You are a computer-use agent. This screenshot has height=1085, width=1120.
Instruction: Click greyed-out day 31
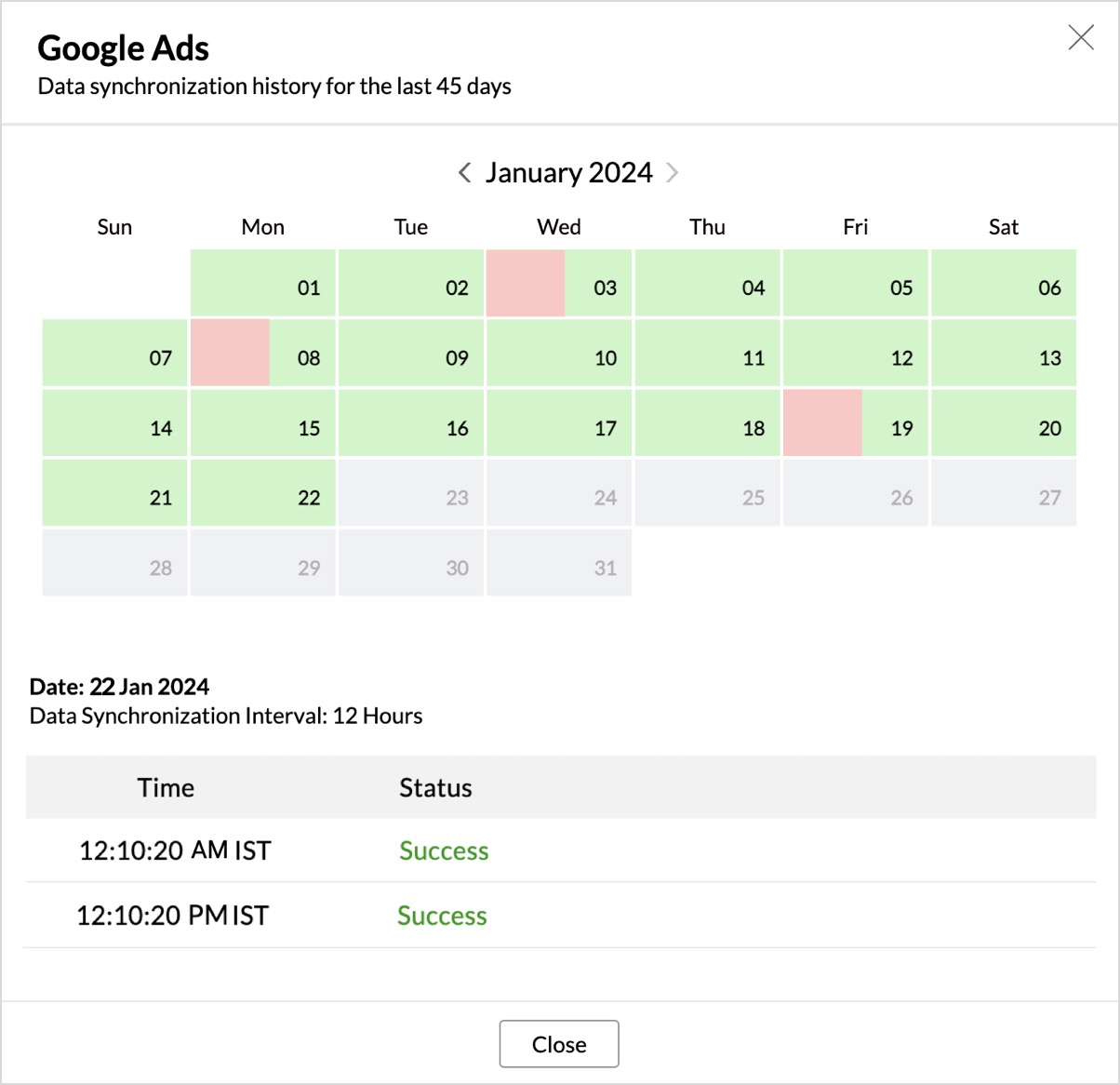559,563
